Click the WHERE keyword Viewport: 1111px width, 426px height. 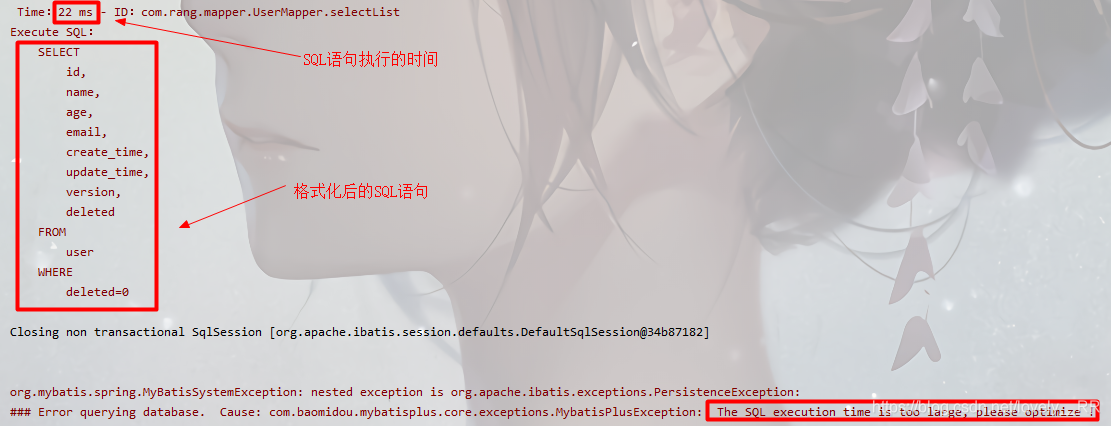click(x=55, y=271)
